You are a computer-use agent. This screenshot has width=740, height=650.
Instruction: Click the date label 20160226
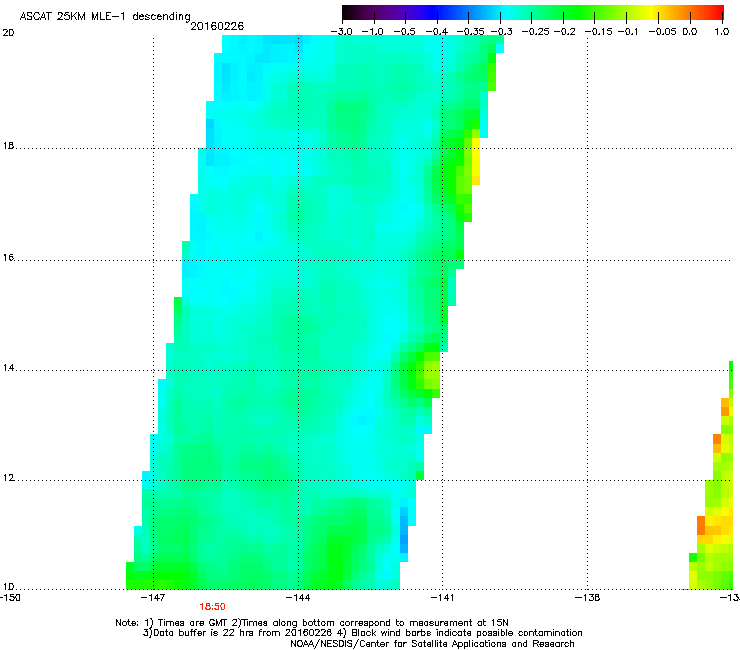tap(217, 26)
